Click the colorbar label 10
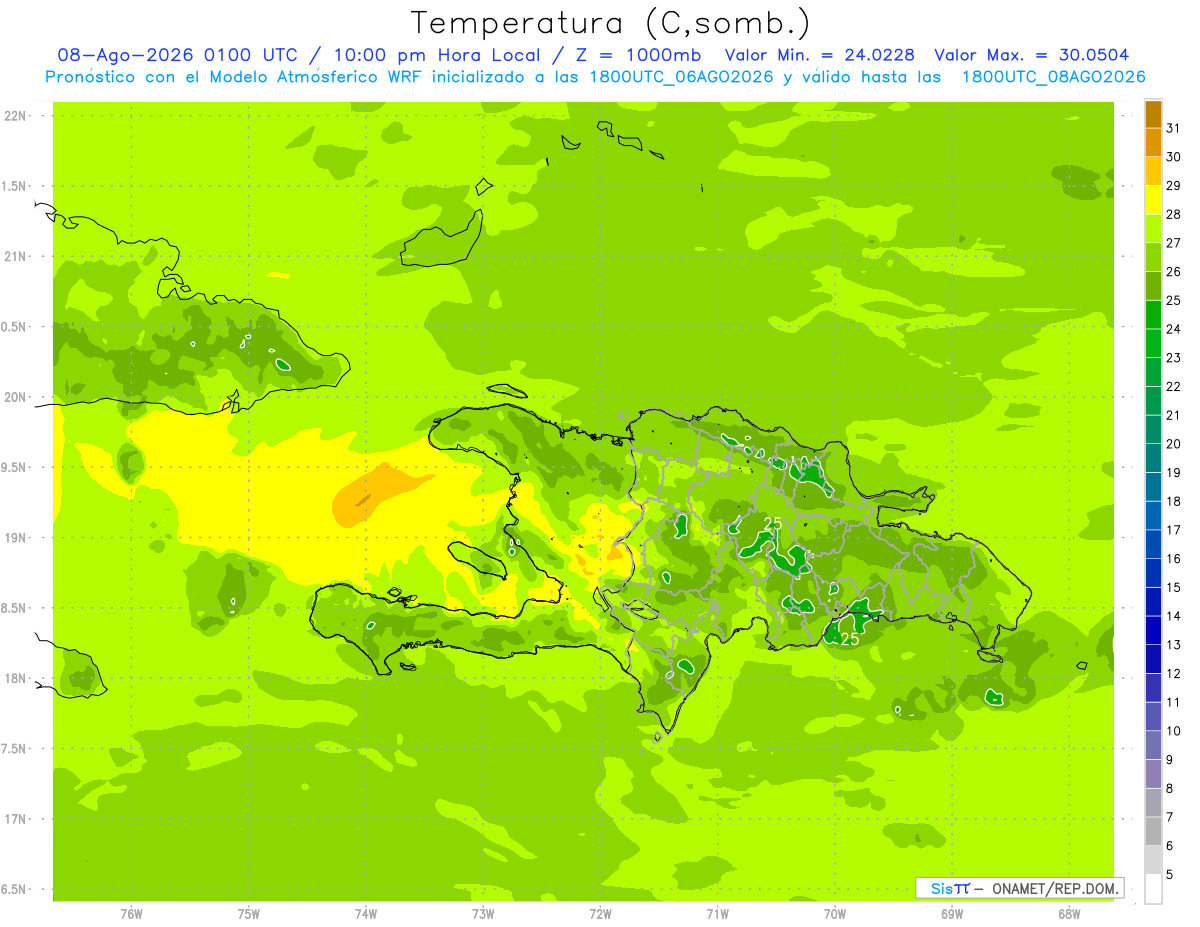Image resolution: width=1200 pixels, height=927 pixels. tap(1174, 731)
